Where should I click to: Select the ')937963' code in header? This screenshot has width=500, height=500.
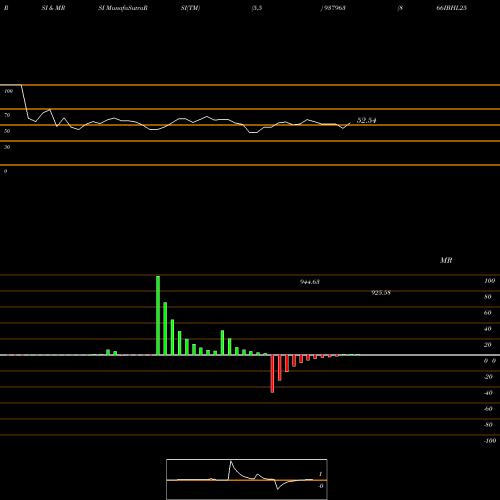click(333, 8)
